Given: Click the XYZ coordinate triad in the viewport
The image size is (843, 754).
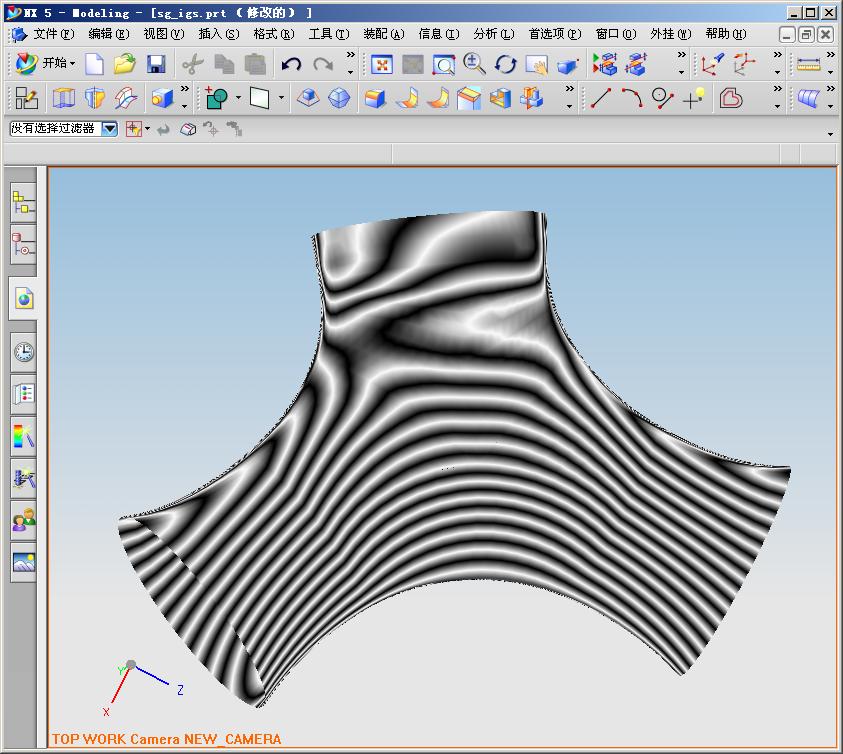Looking at the screenshot, I should [x=144, y=688].
